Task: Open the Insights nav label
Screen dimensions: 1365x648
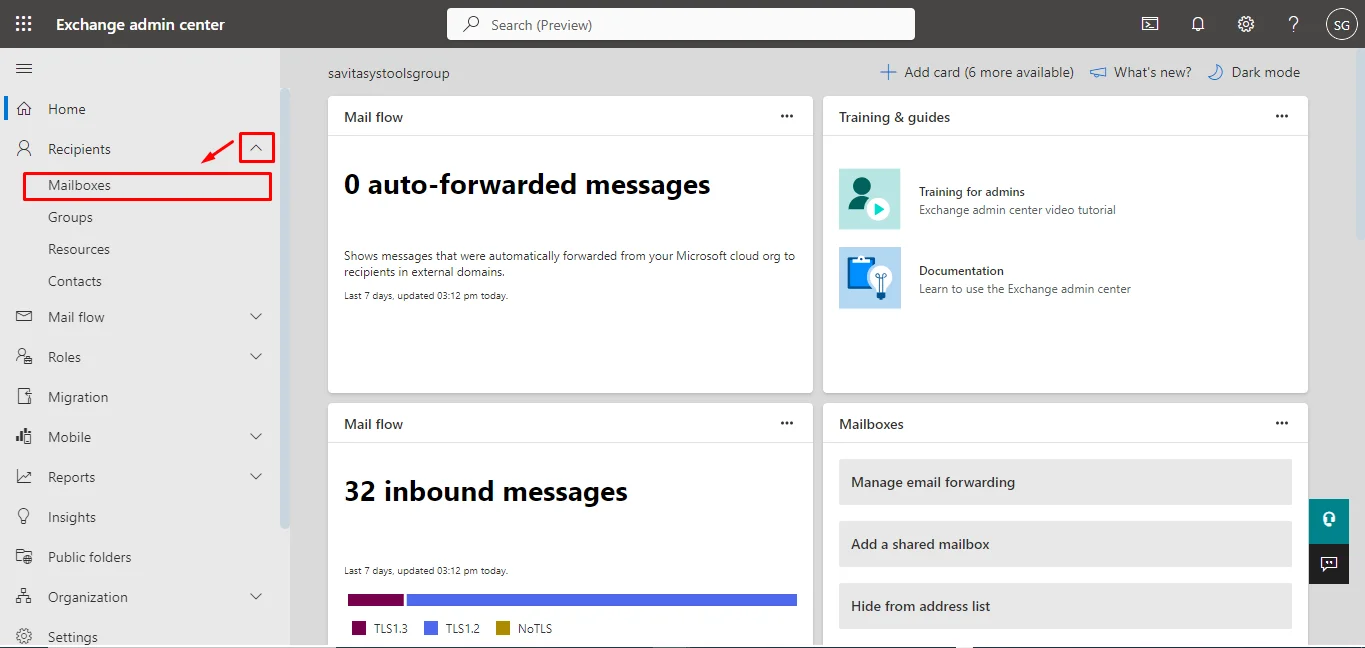Action: [x=72, y=517]
